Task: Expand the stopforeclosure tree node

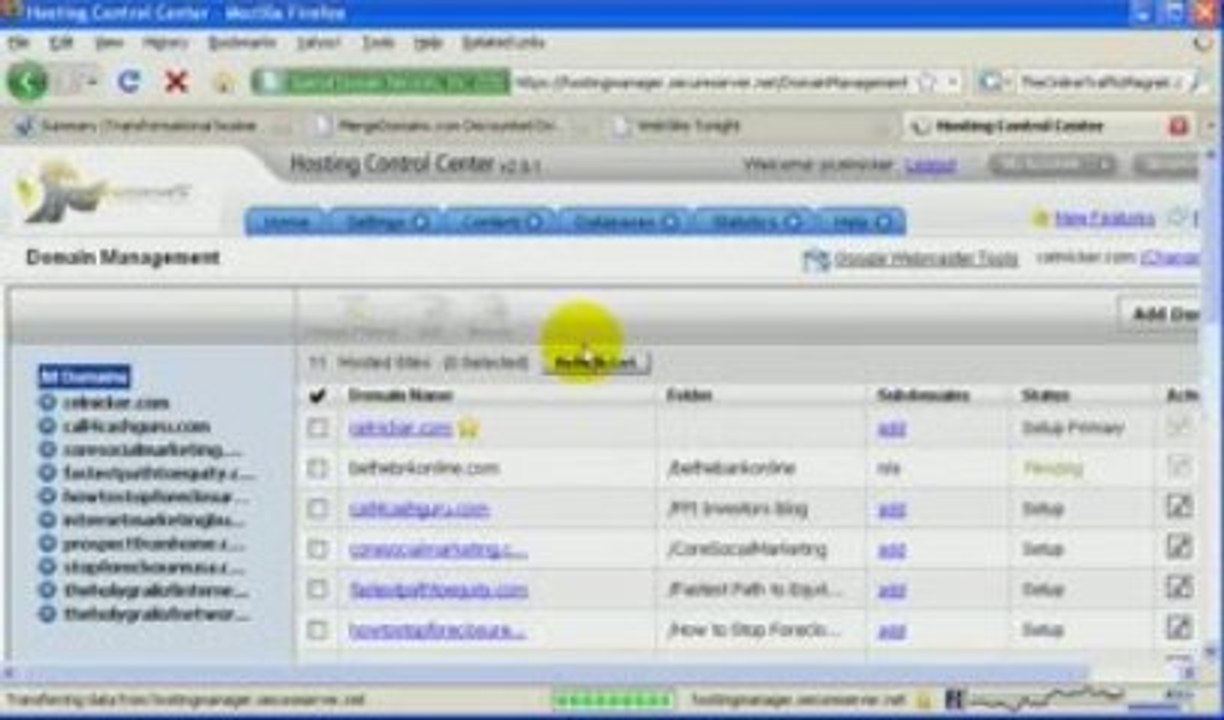Action: [x=47, y=567]
